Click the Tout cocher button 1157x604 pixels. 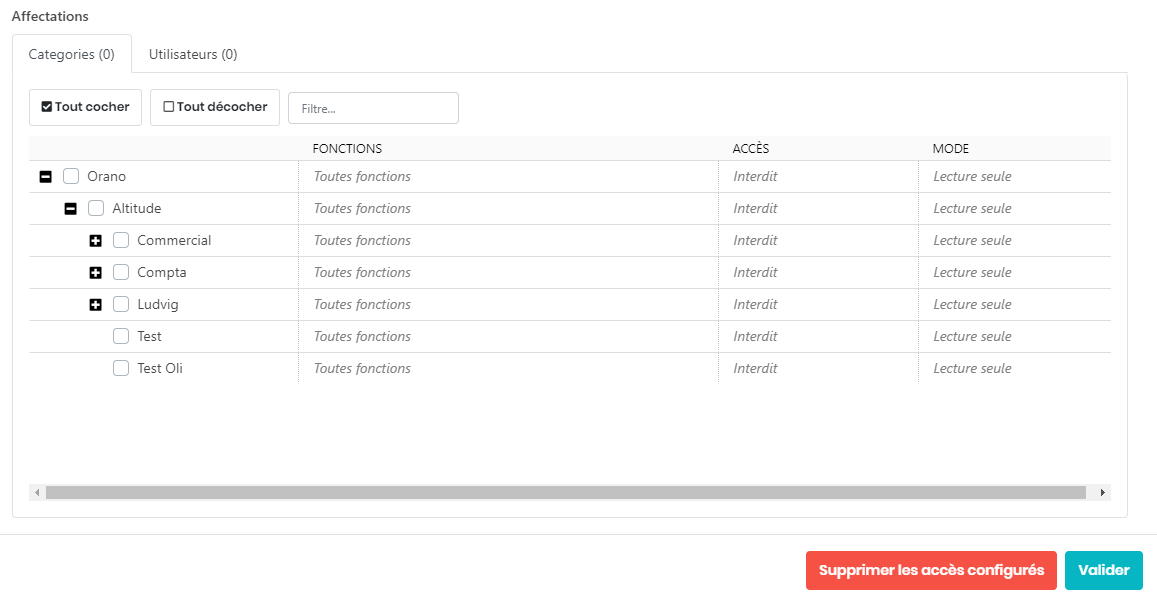coord(85,107)
